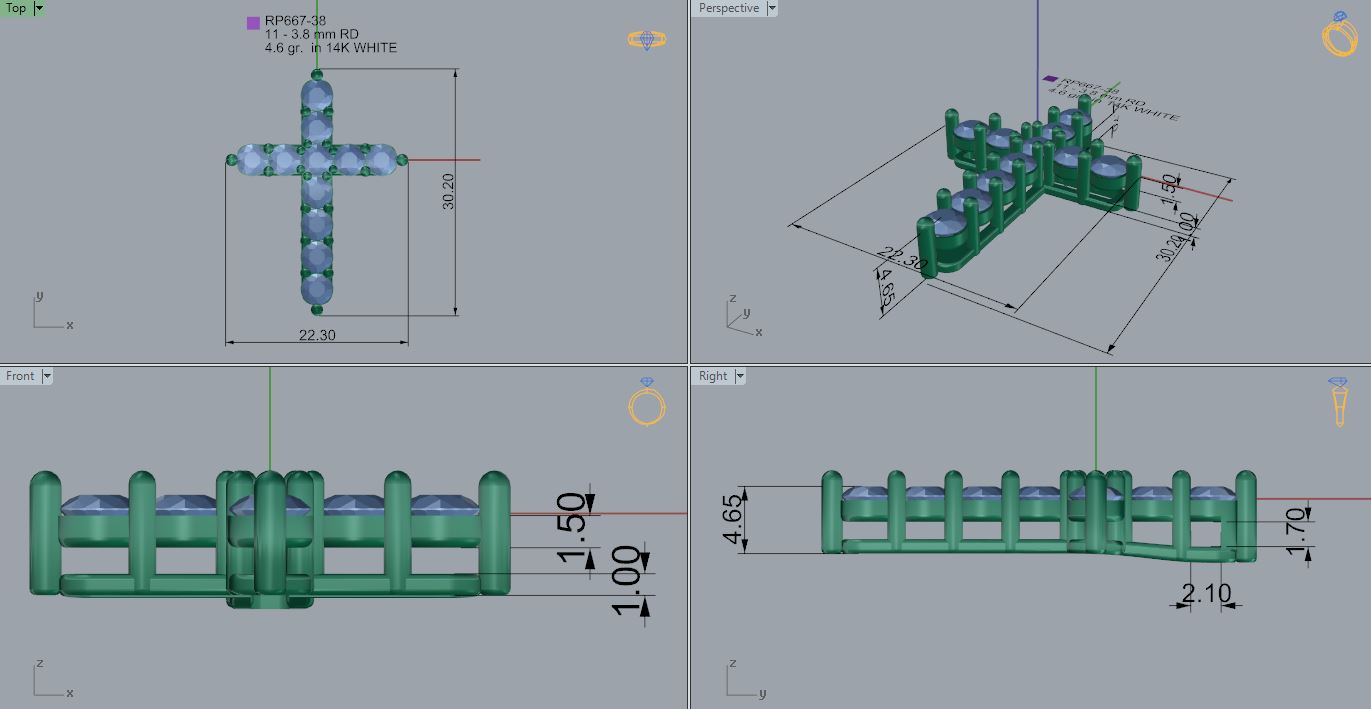The height and width of the screenshot is (709, 1371).
Task: Select the Front viewport title label
Action: 20,376
